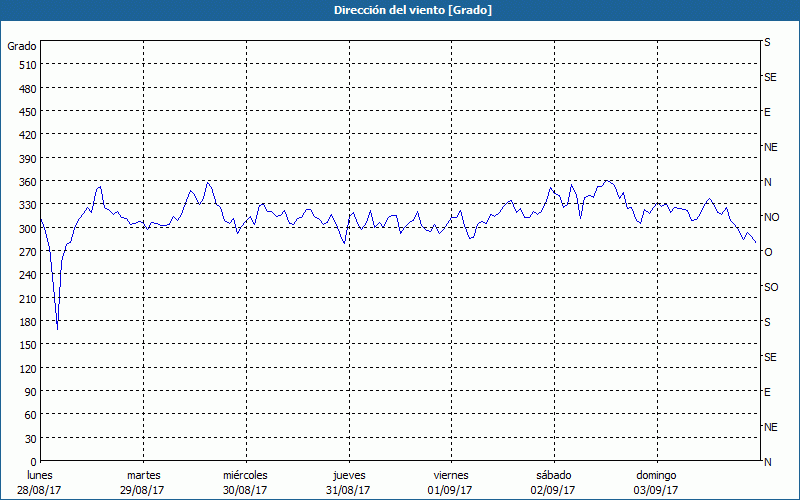
Task: Select the martes 29/08/17 date label
Action: tap(143, 482)
